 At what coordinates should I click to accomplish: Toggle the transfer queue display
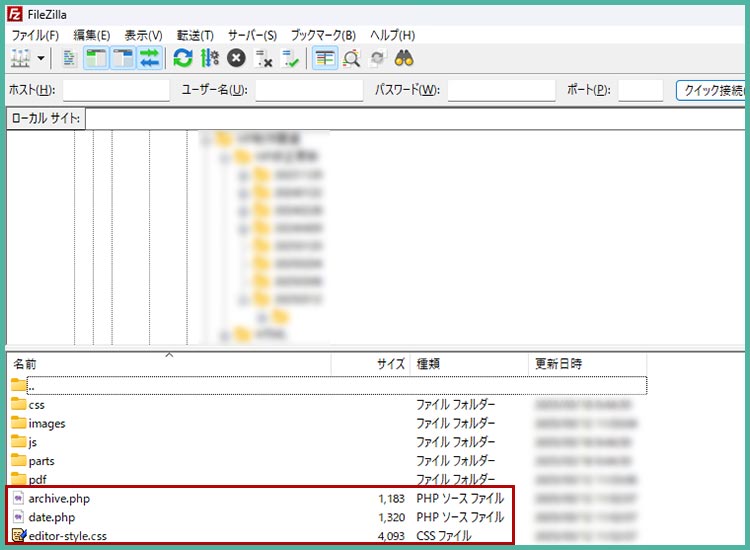click(x=150, y=58)
